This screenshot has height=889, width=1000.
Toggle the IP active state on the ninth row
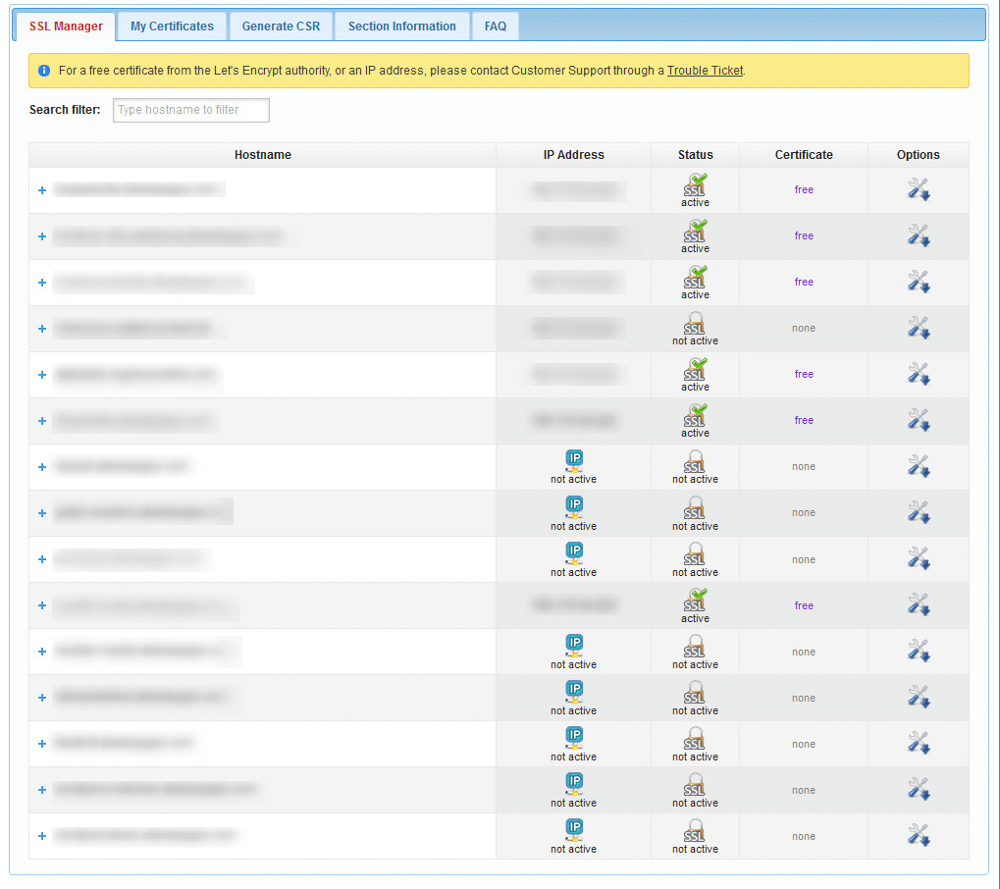[573, 551]
